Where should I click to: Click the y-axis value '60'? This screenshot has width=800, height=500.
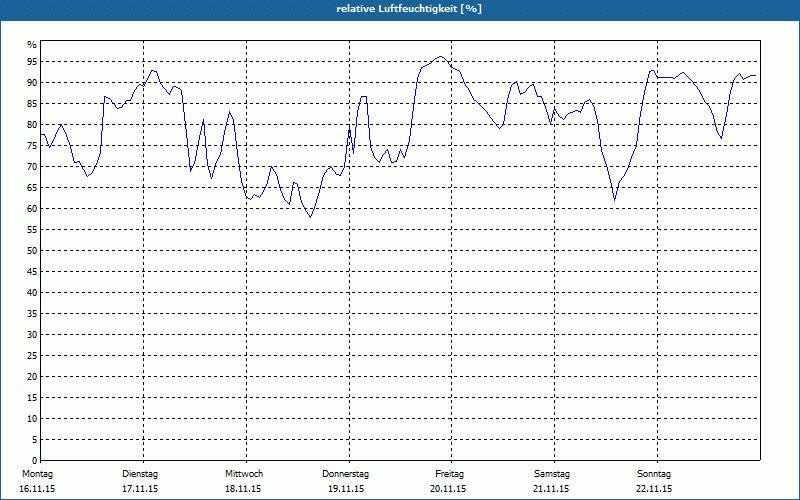coord(32,209)
